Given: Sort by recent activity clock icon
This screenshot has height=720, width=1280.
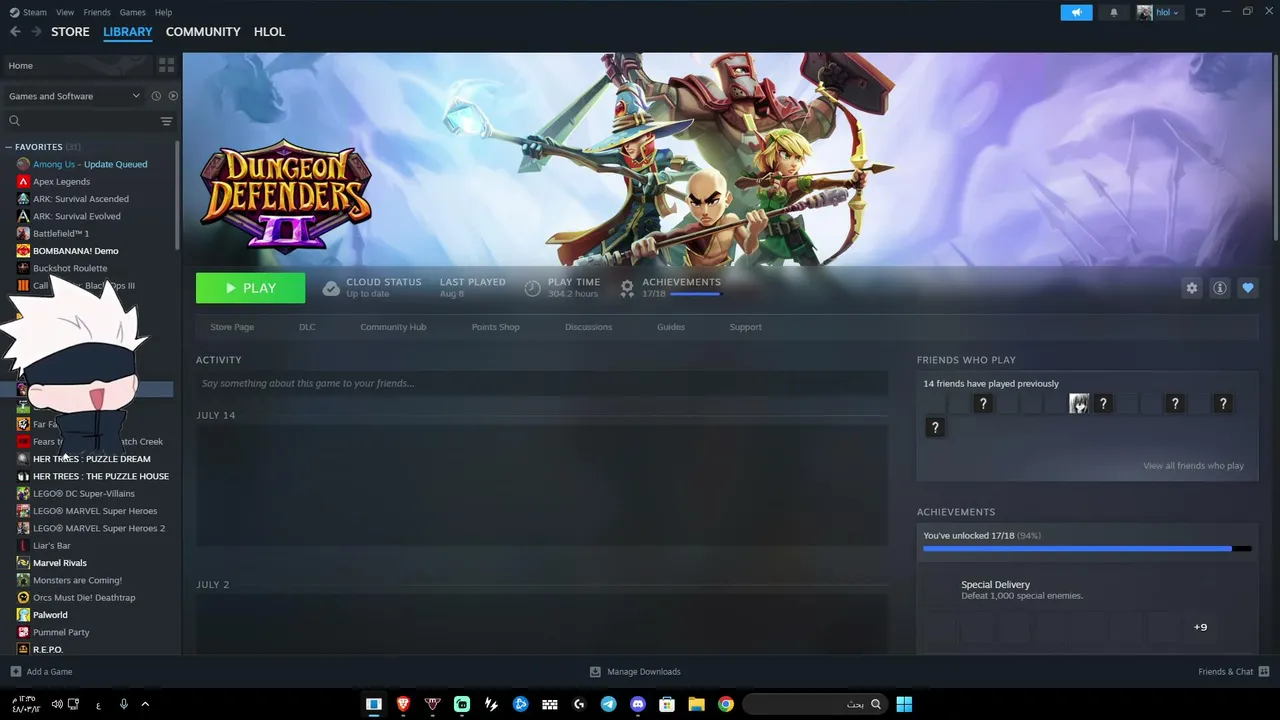Looking at the screenshot, I should [x=156, y=96].
